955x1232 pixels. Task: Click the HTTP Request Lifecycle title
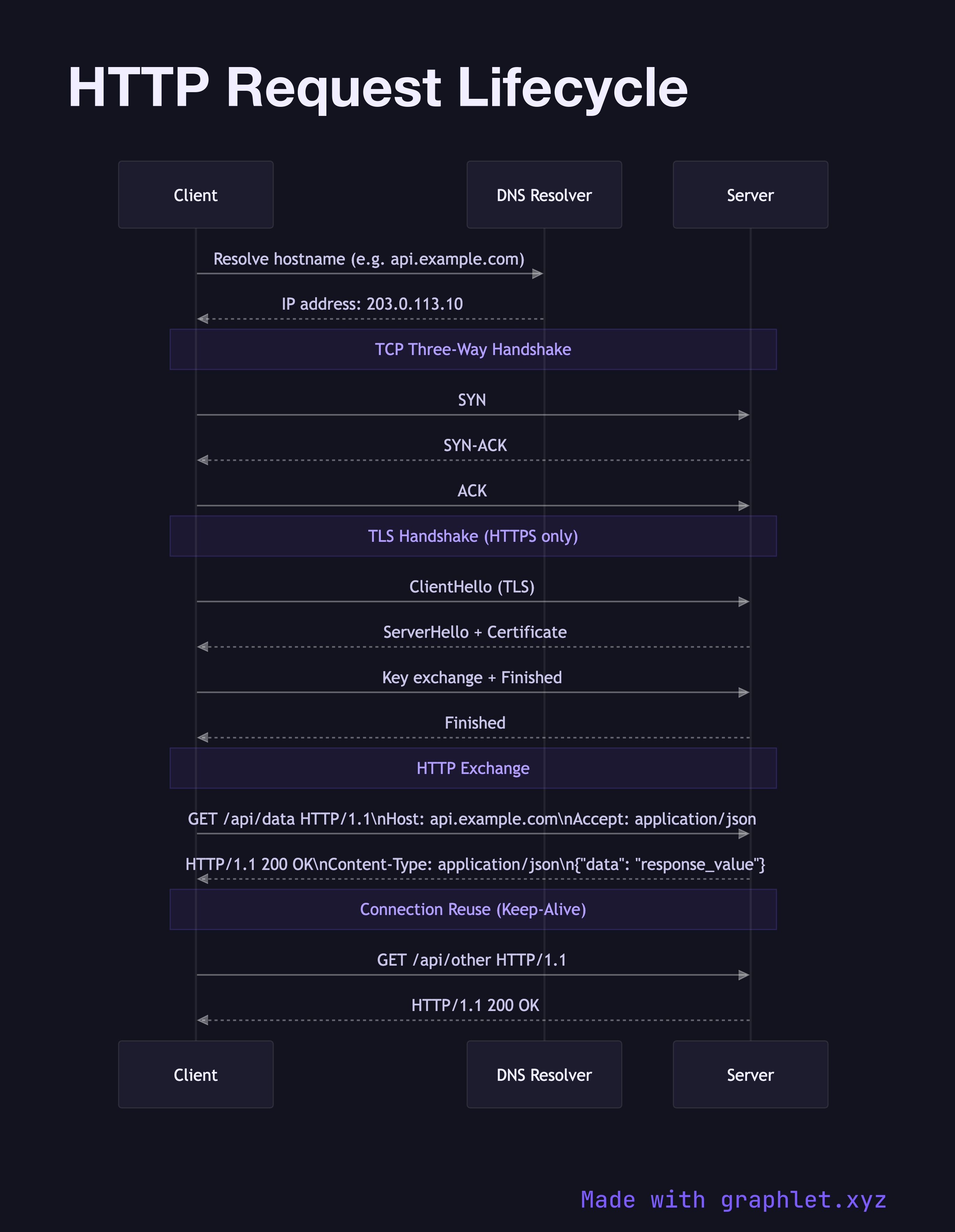pos(377,87)
